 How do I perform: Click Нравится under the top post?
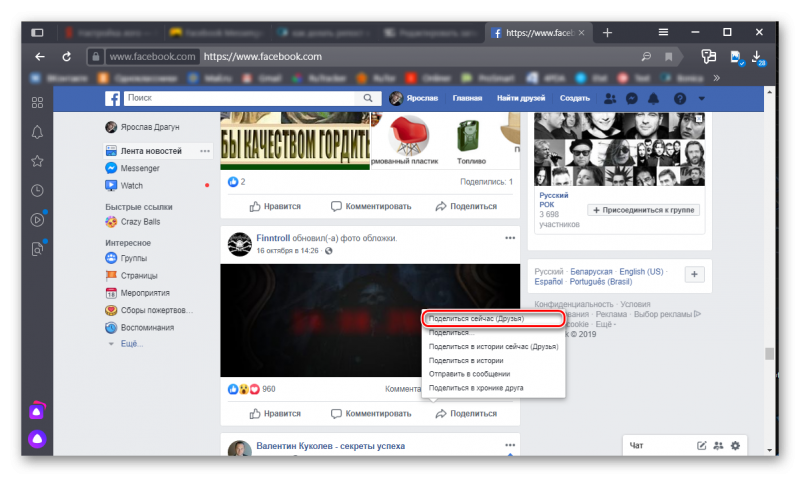click(x=275, y=206)
